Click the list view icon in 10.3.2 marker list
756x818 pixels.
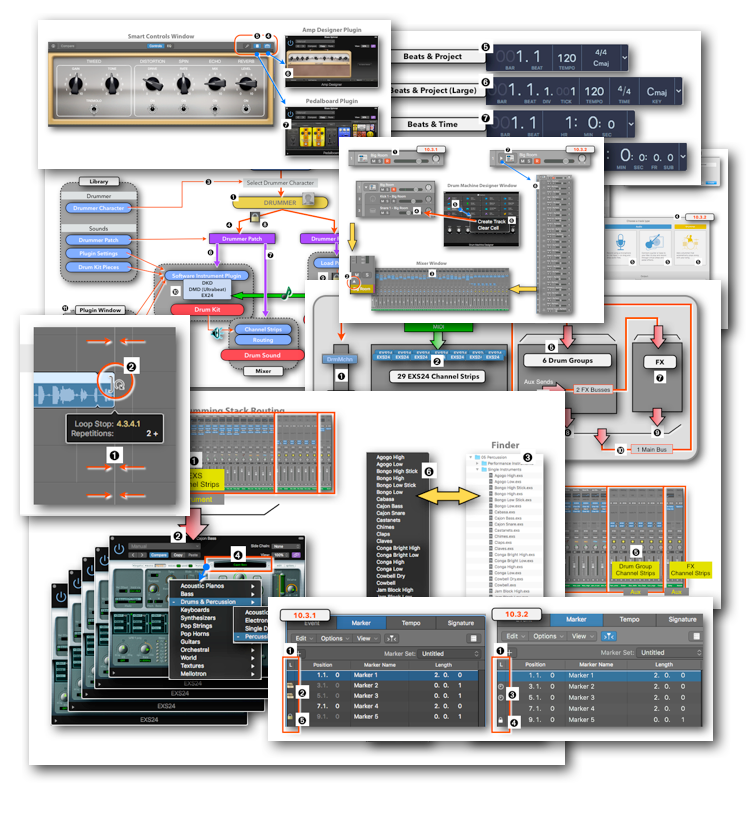coord(697,636)
